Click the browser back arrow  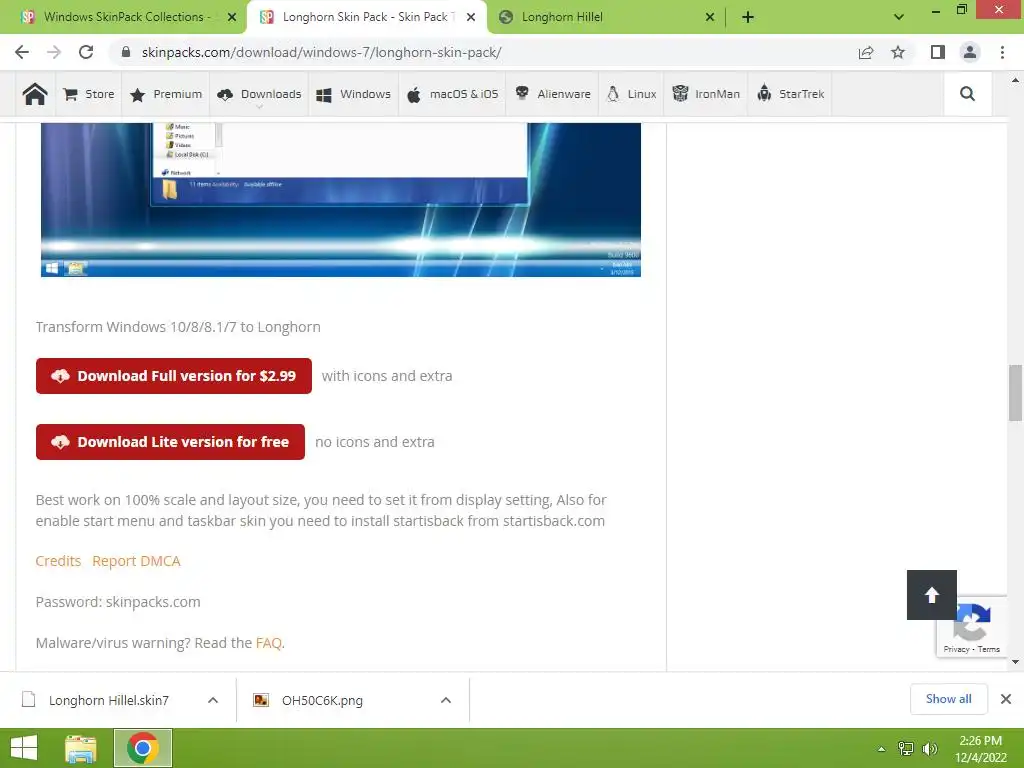[22, 52]
